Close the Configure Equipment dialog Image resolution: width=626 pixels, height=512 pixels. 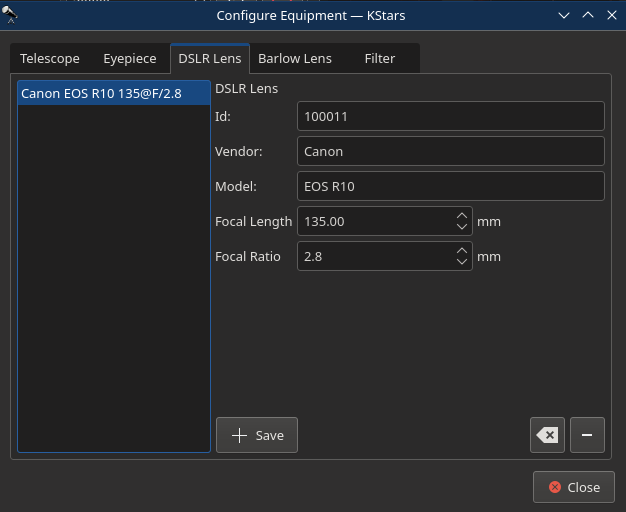[573, 487]
